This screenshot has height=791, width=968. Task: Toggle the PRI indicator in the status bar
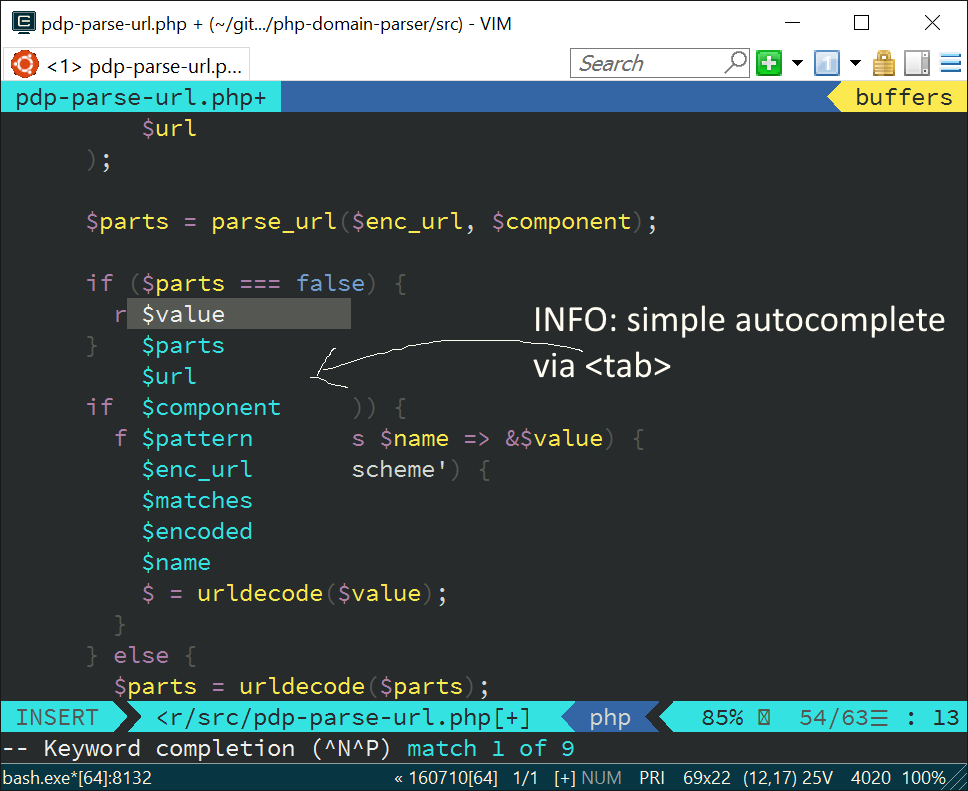(x=652, y=777)
